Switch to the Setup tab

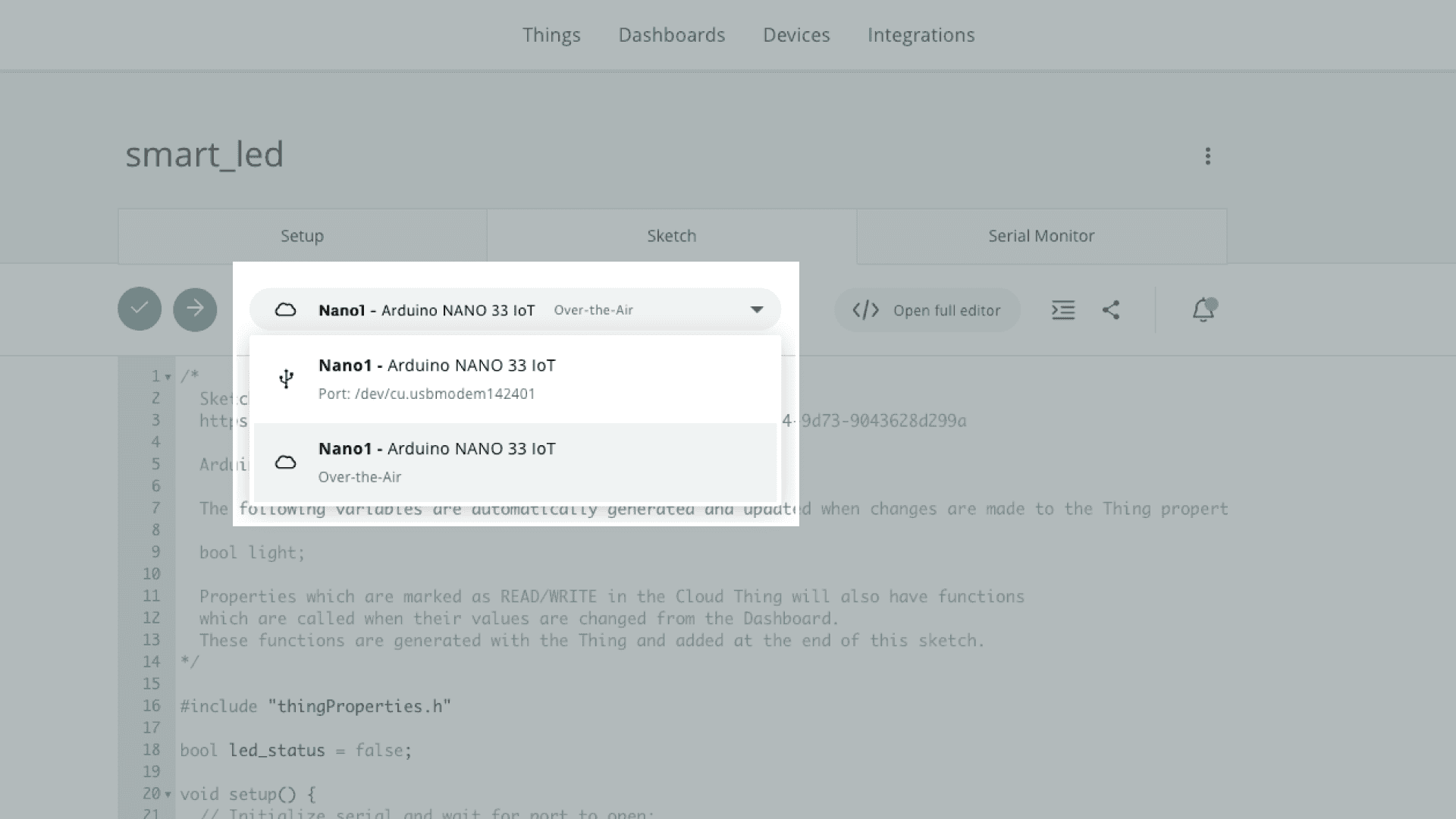pyautogui.click(x=302, y=236)
